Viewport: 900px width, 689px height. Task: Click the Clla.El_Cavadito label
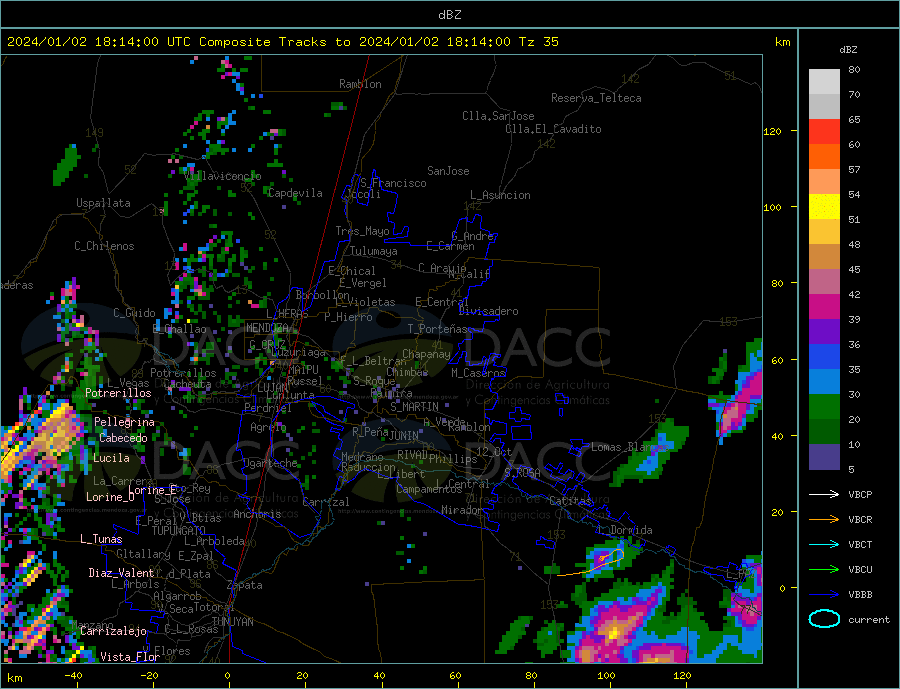pos(553,129)
